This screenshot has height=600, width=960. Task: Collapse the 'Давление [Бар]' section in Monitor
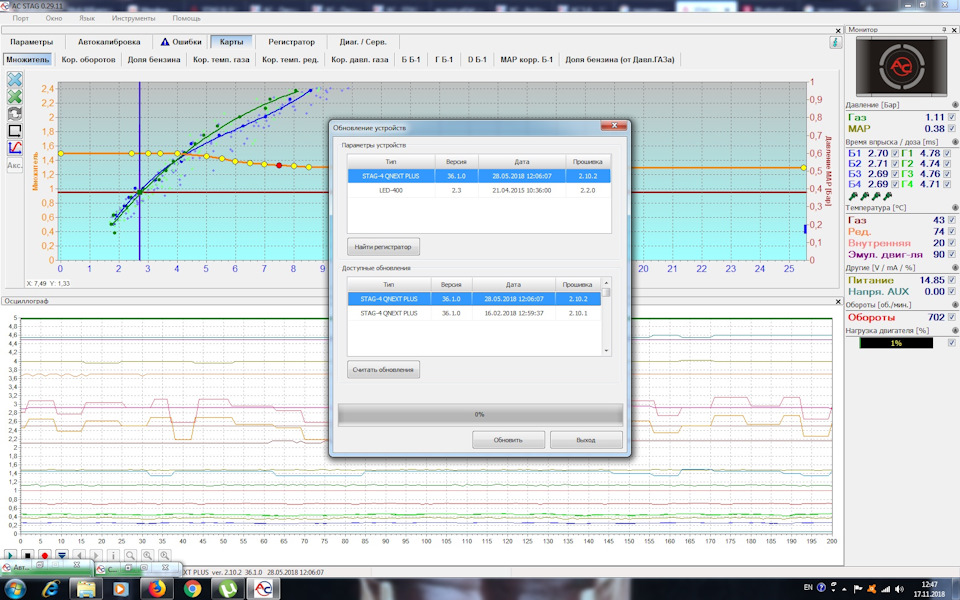(x=955, y=105)
